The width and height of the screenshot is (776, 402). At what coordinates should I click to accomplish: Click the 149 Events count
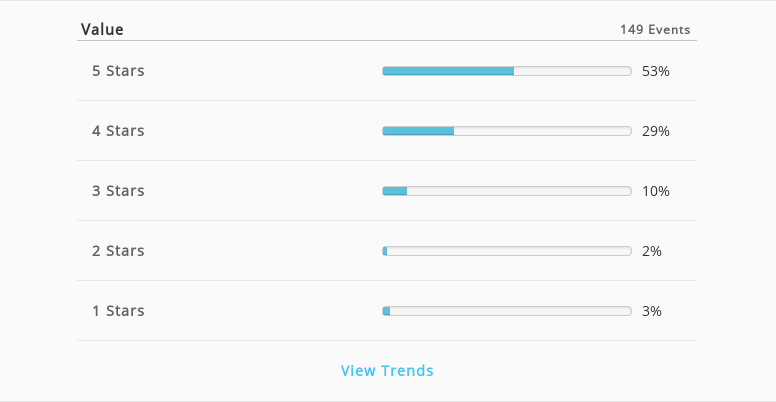(x=655, y=30)
